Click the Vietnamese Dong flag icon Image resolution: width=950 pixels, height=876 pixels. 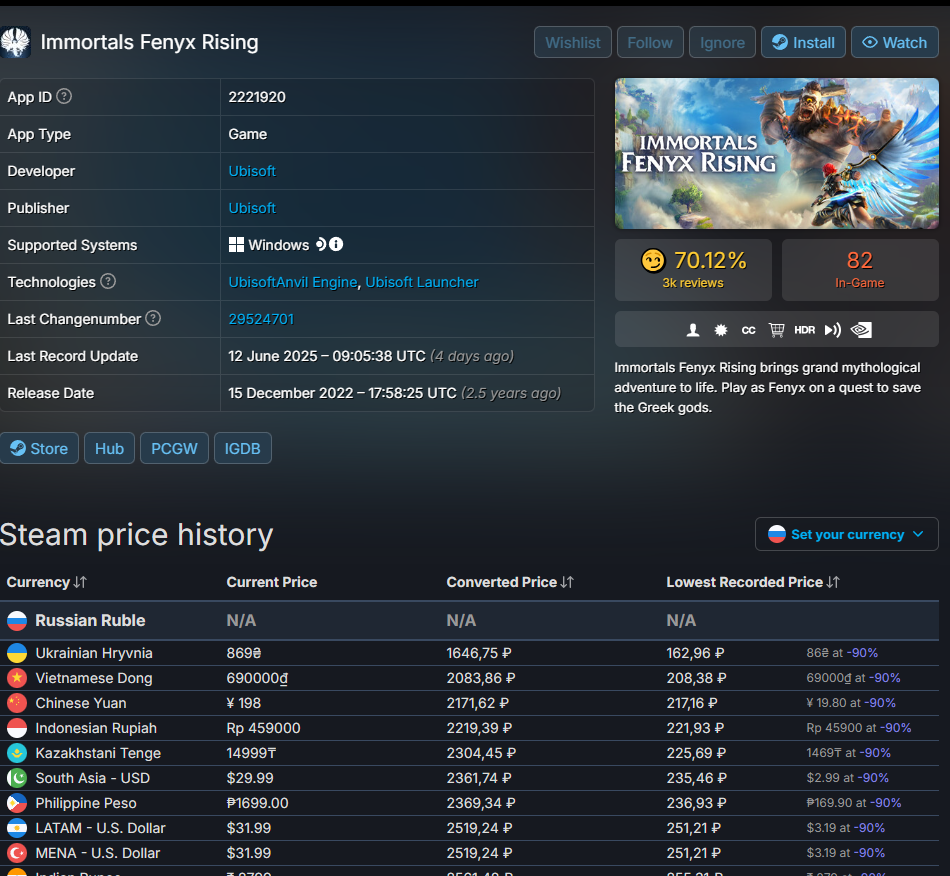click(17, 678)
